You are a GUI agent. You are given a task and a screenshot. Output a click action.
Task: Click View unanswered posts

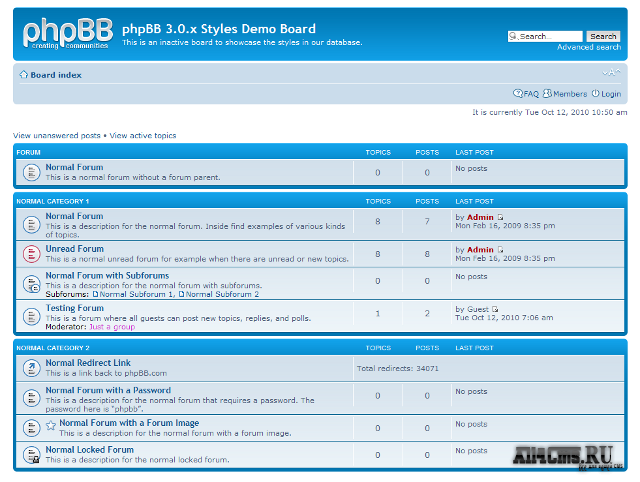tap(57, 135)
